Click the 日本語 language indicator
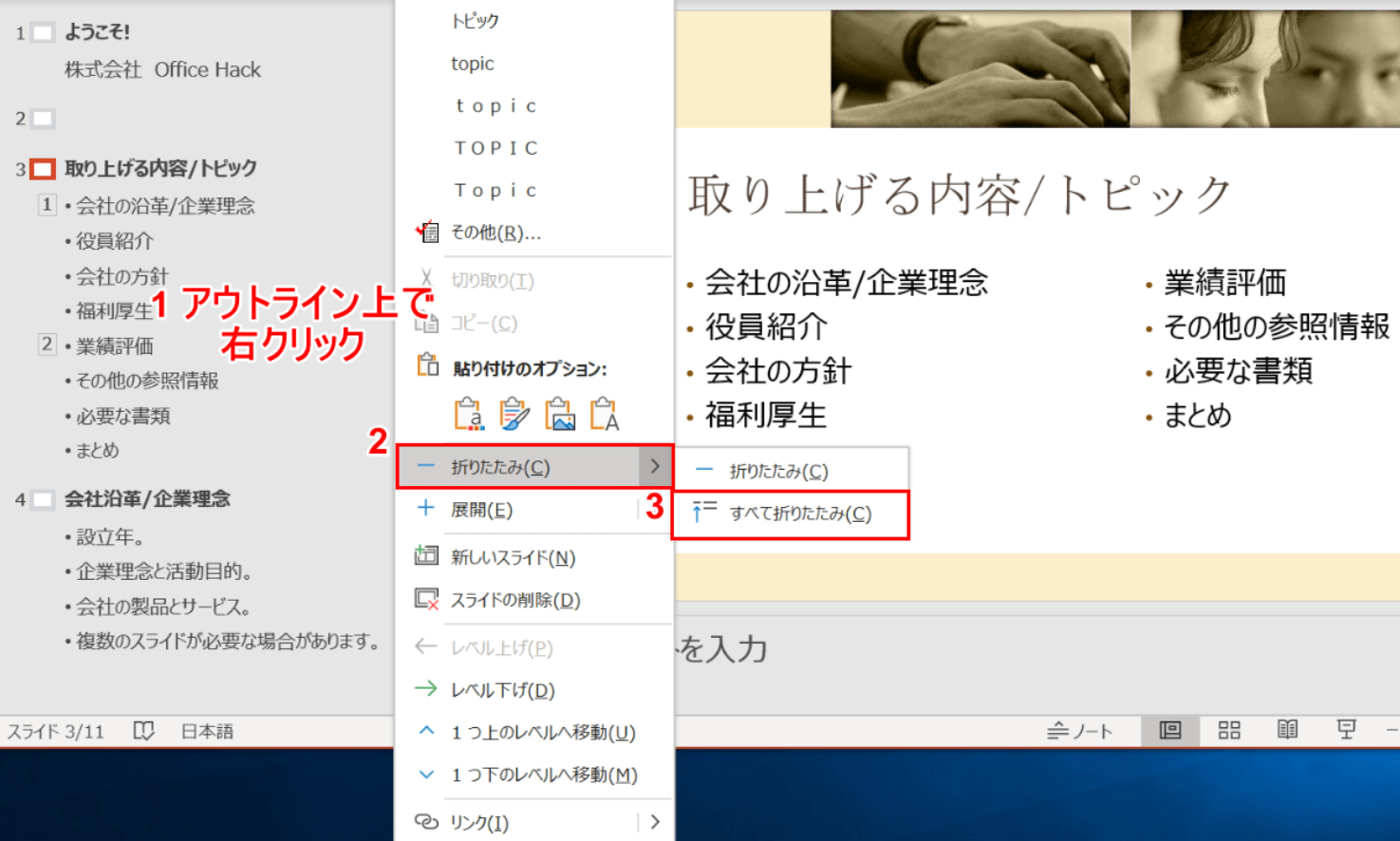 click(207, 731)
